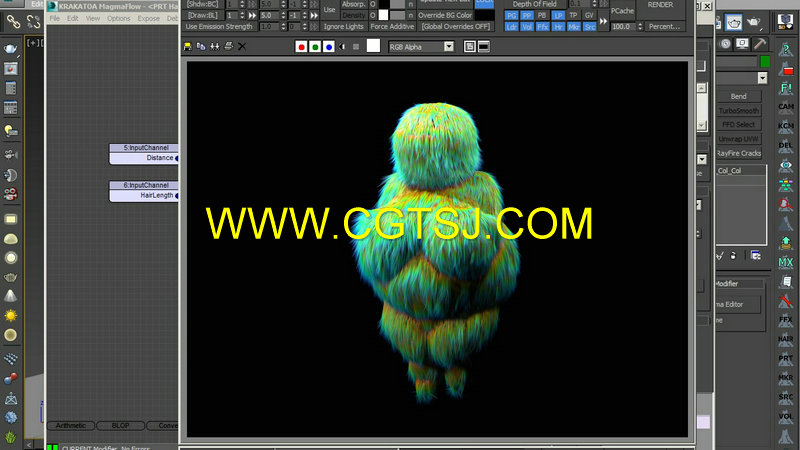The width and height of the screenshot is (800, 450).
Task: Open the Rendered Frame Window icon
Action: click(x=11, y=68)
